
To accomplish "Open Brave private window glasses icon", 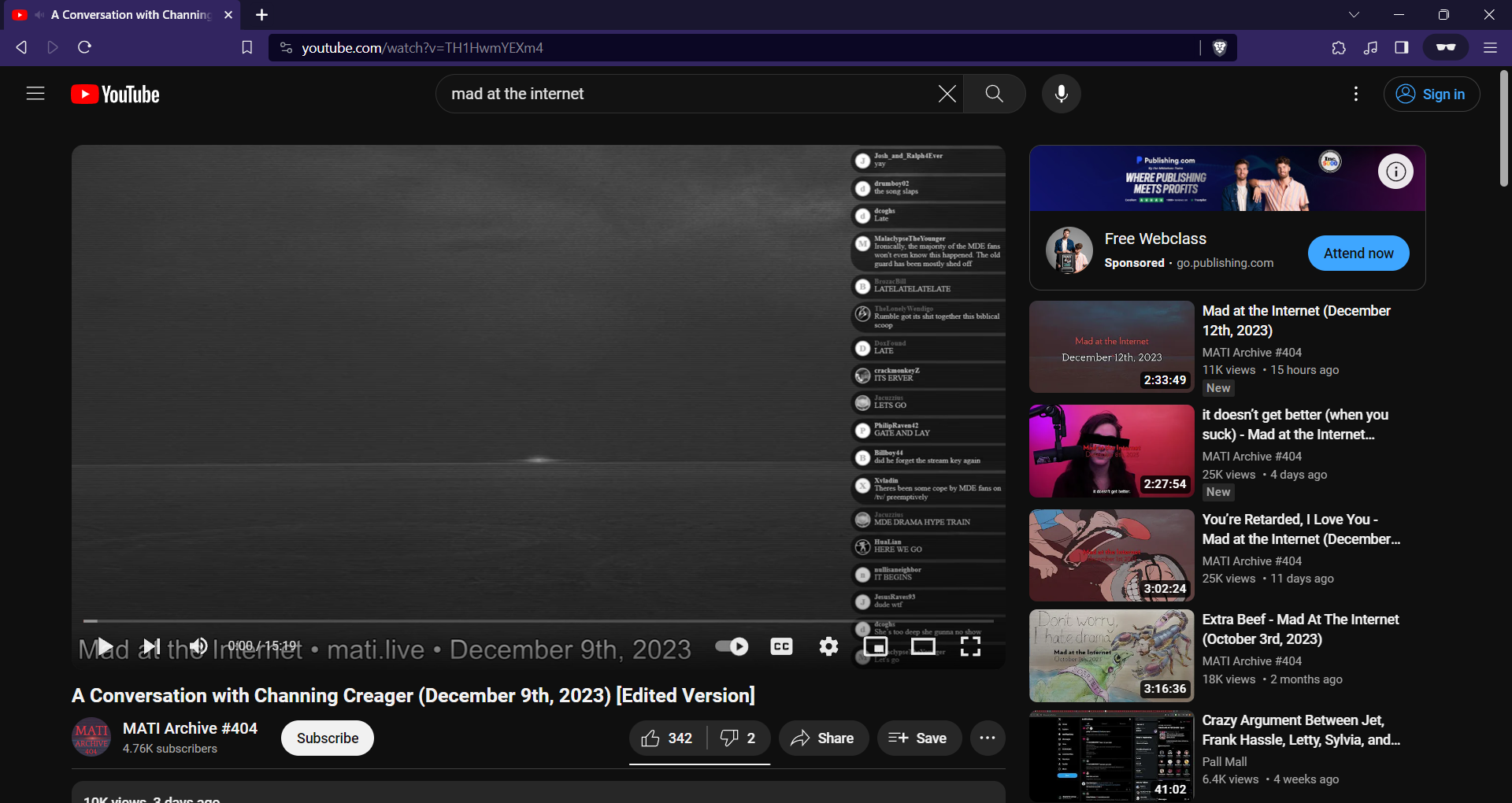I will coord(1446,47).
